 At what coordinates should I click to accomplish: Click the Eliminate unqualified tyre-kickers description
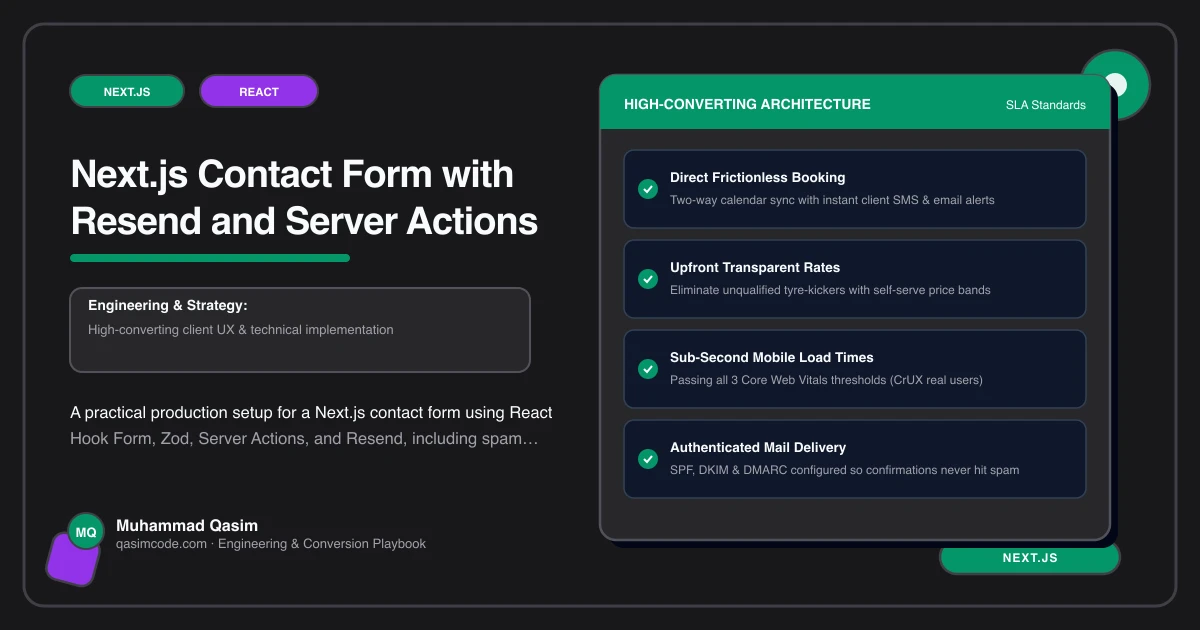(x=830, y=290)
